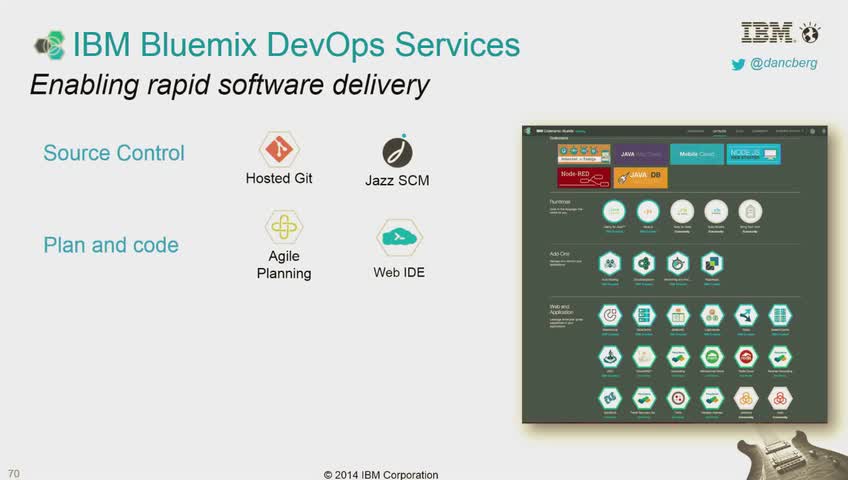This screenshot has height=480, width=848.
Task: Select the Node-RED boilerplate tile
Action: pos(584,177)
